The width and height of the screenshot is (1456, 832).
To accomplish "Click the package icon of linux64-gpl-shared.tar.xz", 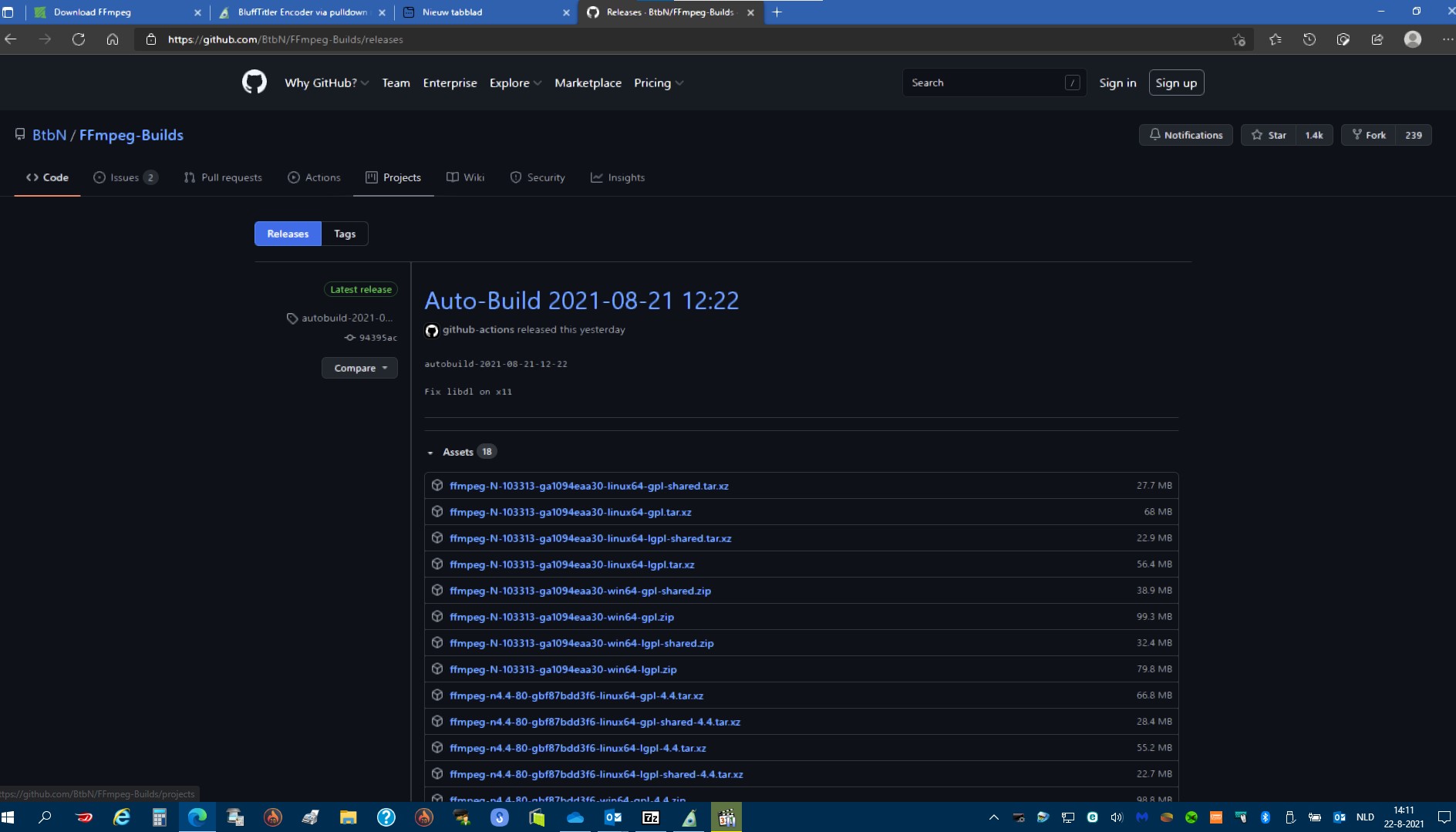I will coord(437,485).
